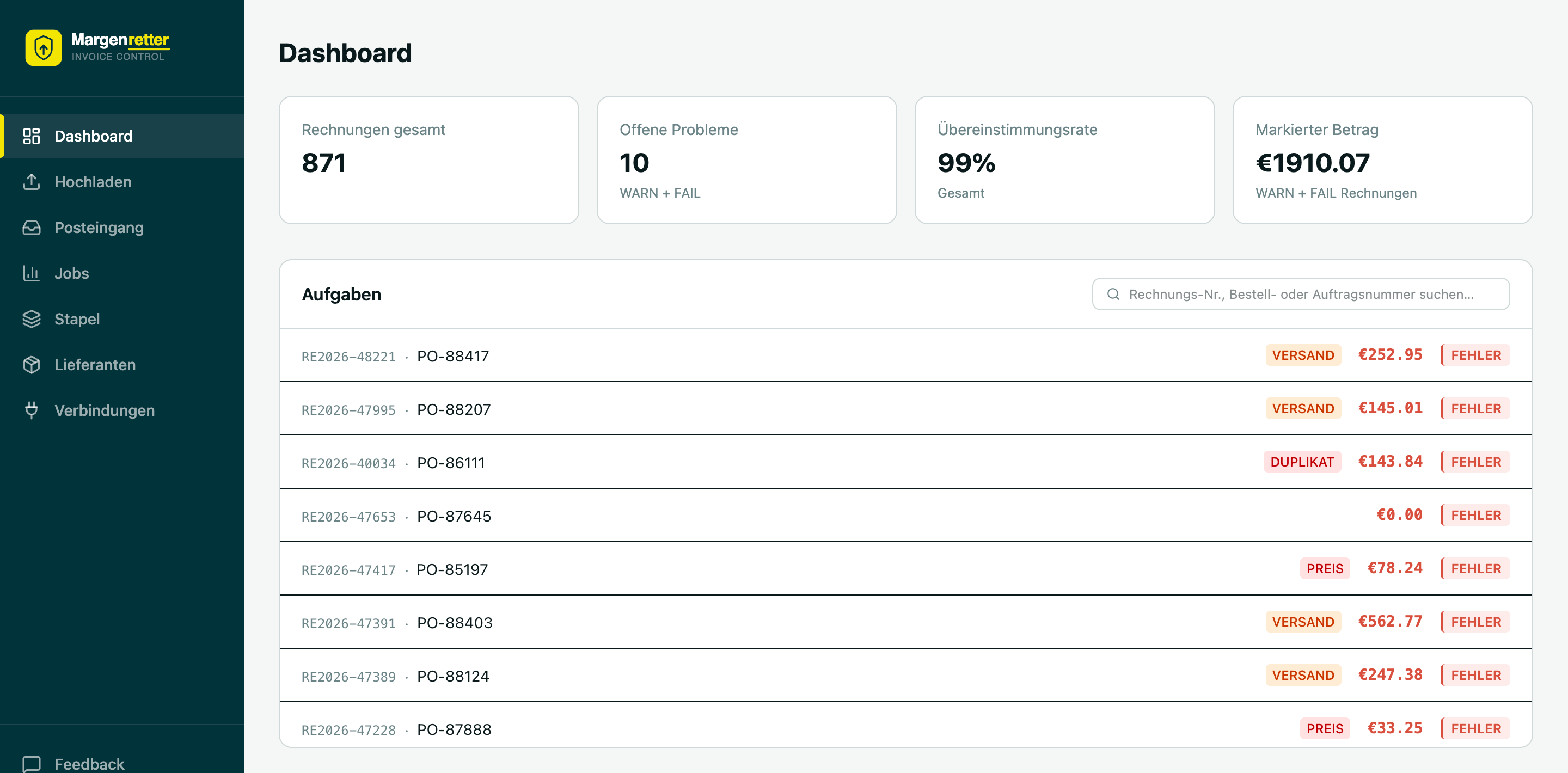Click VERSAND tag on PO-88403 row
The width and height of the screenshot is (1568, 773).
tap(1303, 622)
